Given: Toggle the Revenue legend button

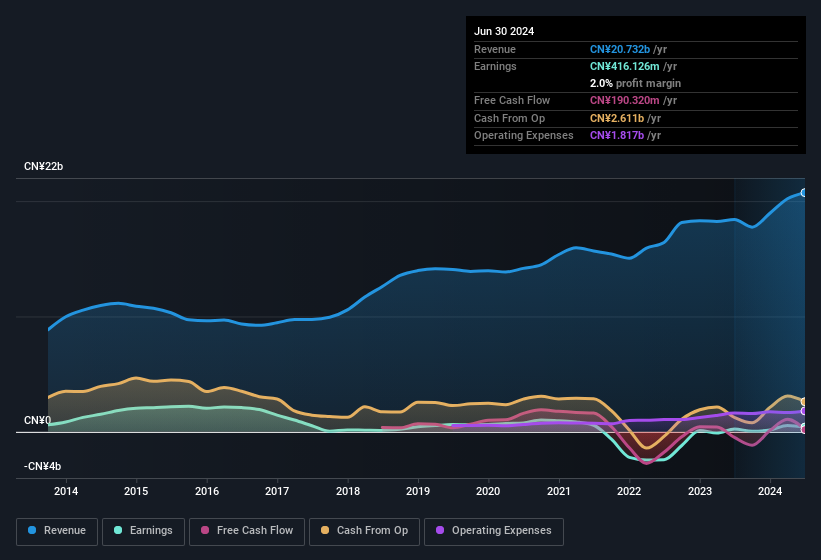Looking at the screenshot, I should click(57, 531).
